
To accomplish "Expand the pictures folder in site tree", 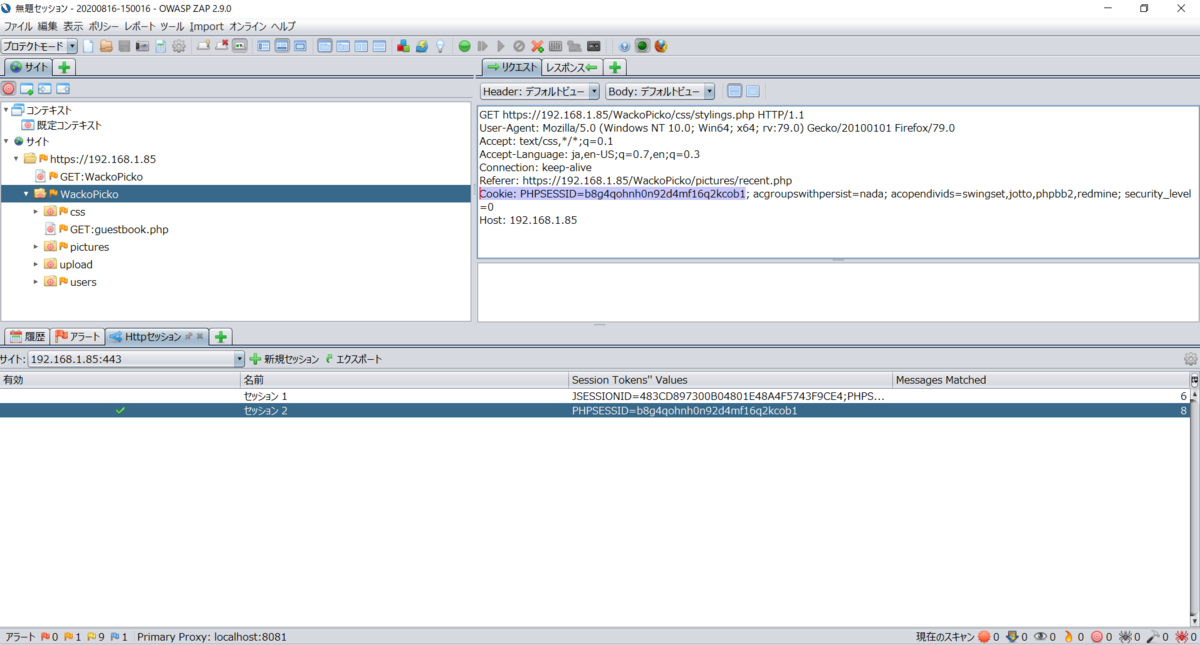I will [36, 247].
